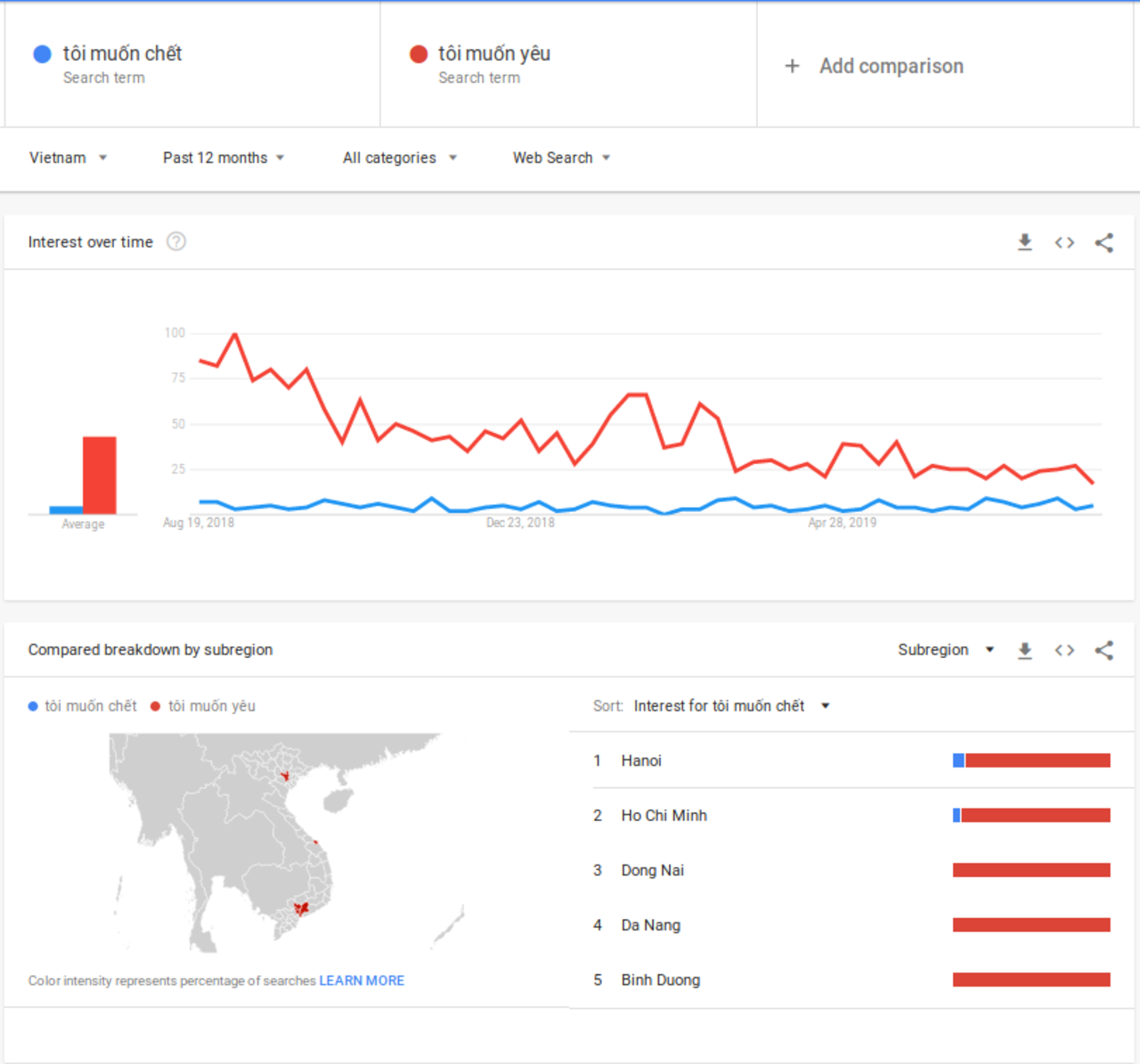Open embed code for Interest over time
This screenshot has height=1064, width=1140.
click(x=1064, y=242)
